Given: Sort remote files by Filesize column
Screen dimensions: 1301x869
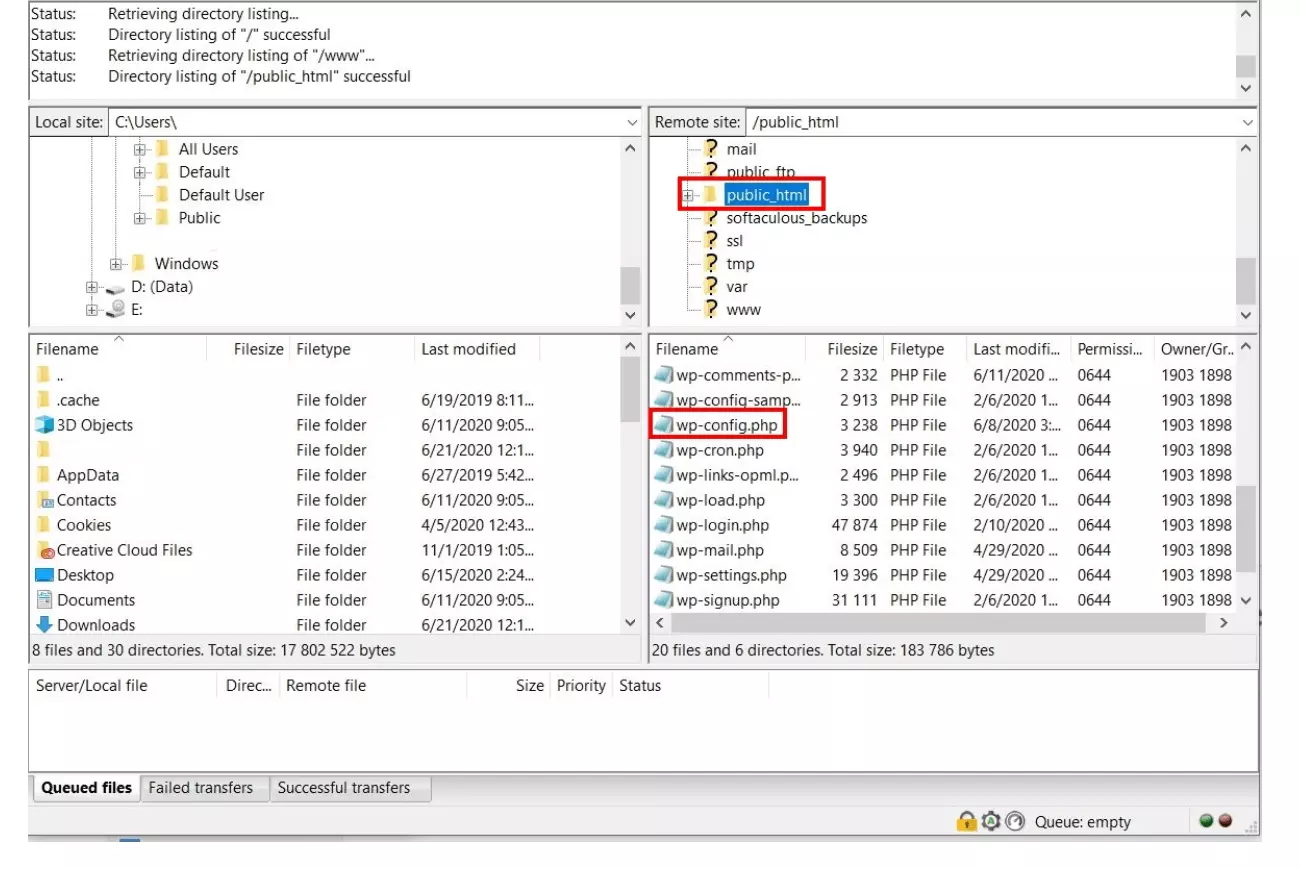Looking at the screenshot, I should pyautogui.click(x=851, y=349).
